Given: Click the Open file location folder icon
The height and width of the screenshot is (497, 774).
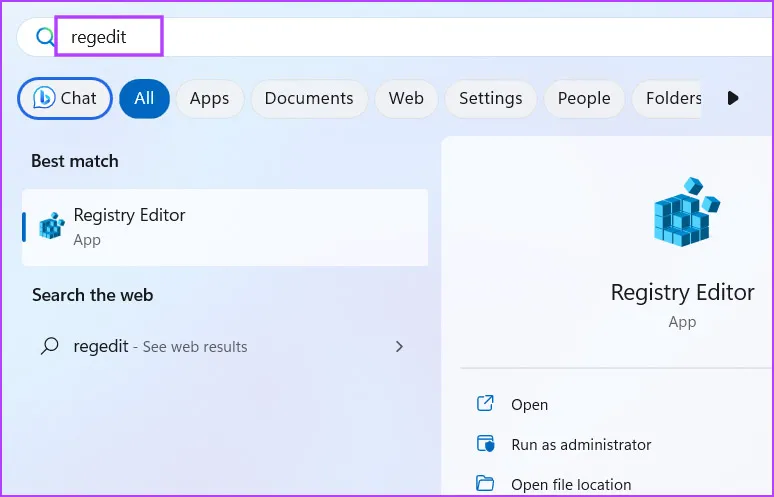Looking at the screenshot, I should tap(486, 484).
